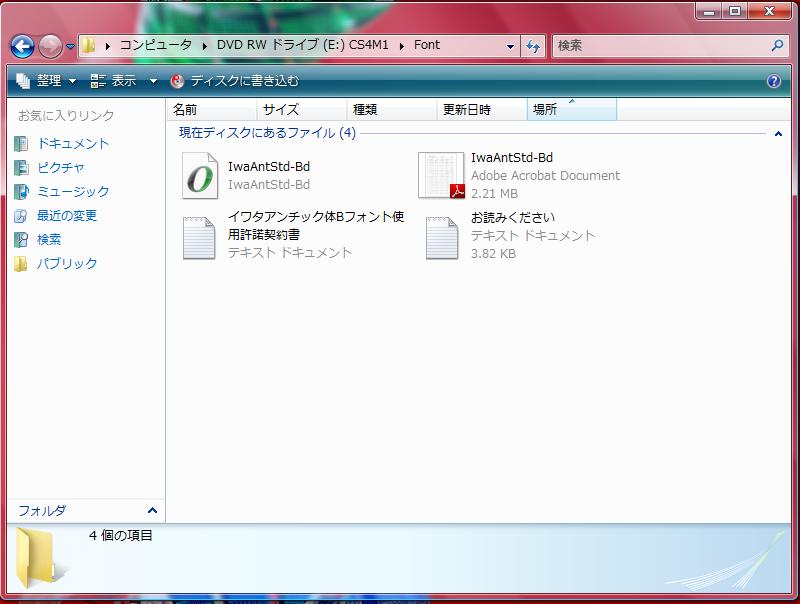The height and width of the screenshot is (604, 800).
Task: Collapse the 現在ディスクにあるファイル group chevron
Action: coord(778,134)
